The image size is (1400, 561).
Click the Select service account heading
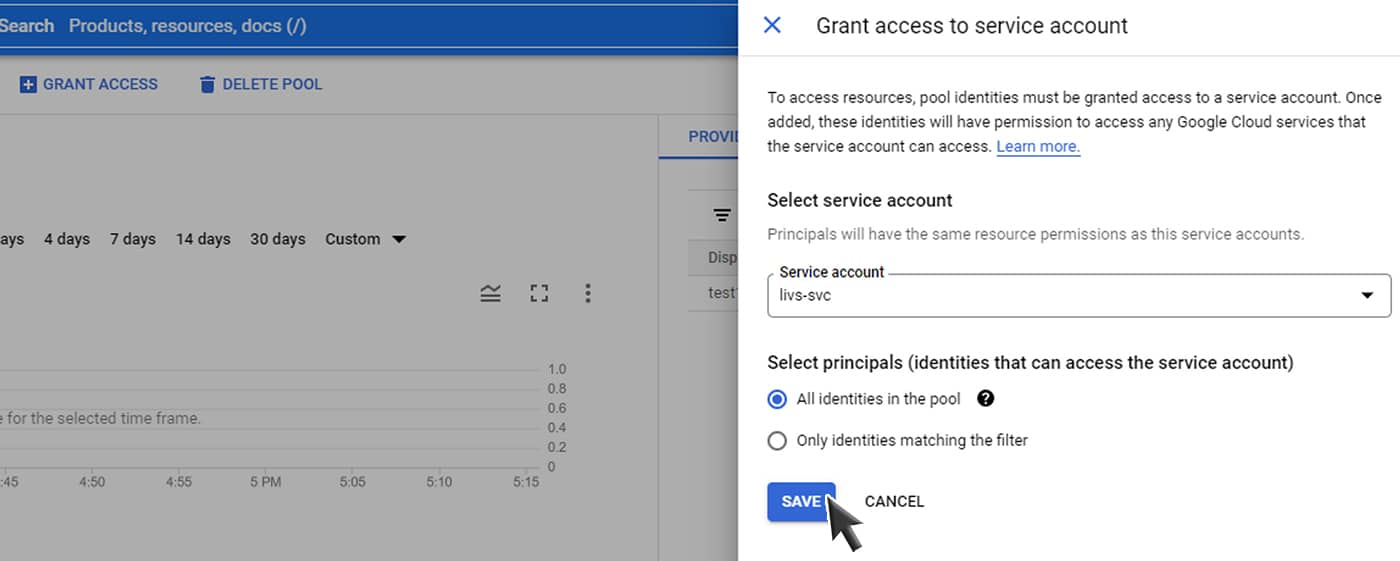click(x=860, y=200)
